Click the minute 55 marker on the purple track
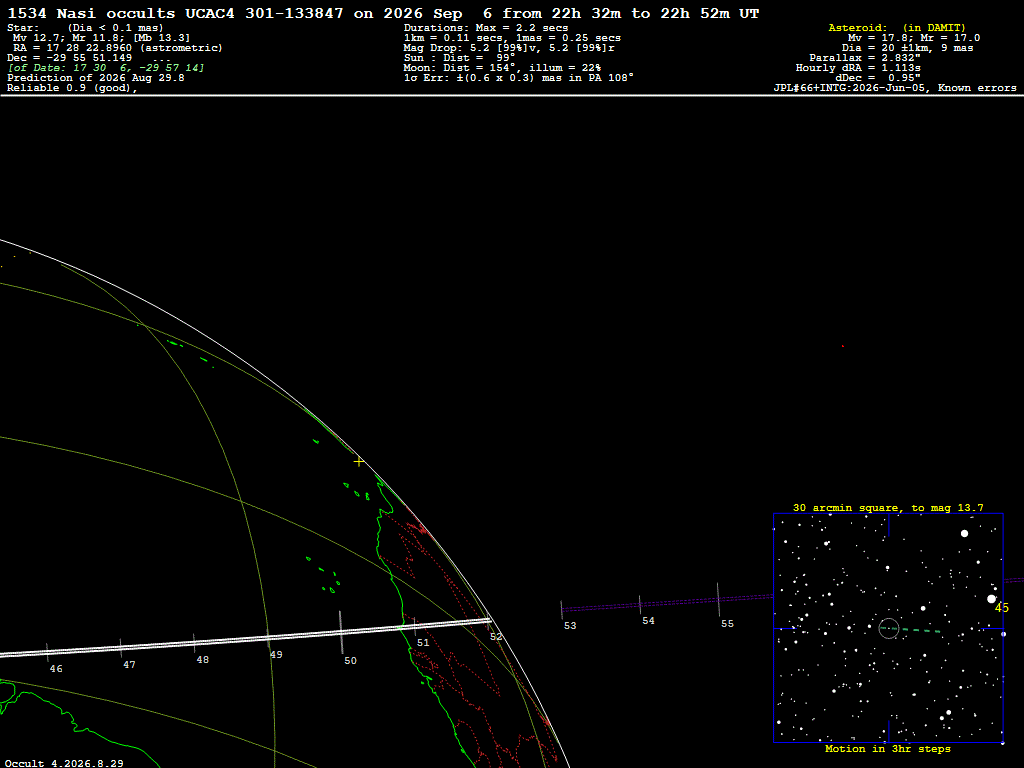The height and width of the screenshot is (768, 1024). pyautogui.click(x=718, y=600)
